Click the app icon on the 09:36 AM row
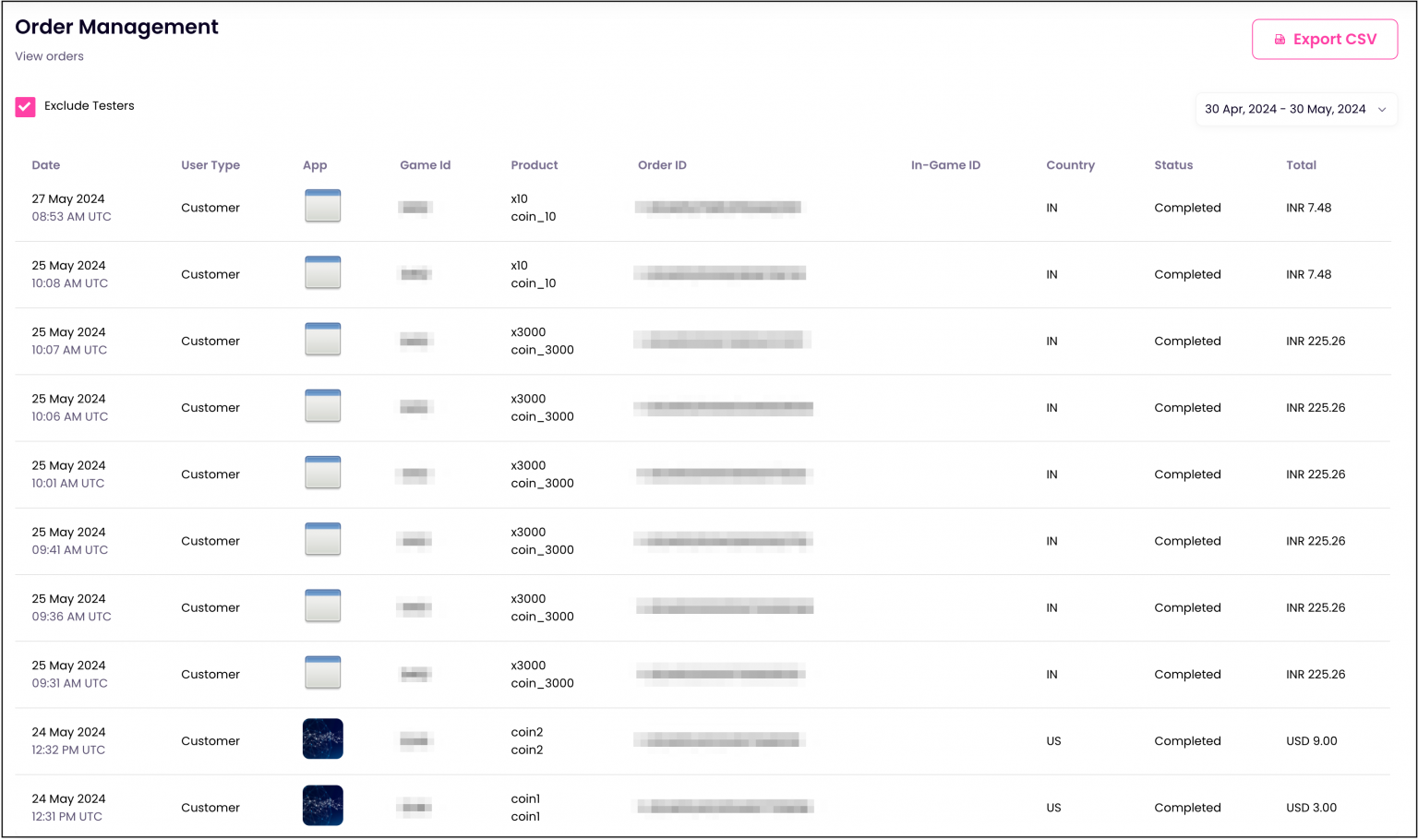Screen dimensions: 1418x840 pyautogui.click(x=322, y=606)
